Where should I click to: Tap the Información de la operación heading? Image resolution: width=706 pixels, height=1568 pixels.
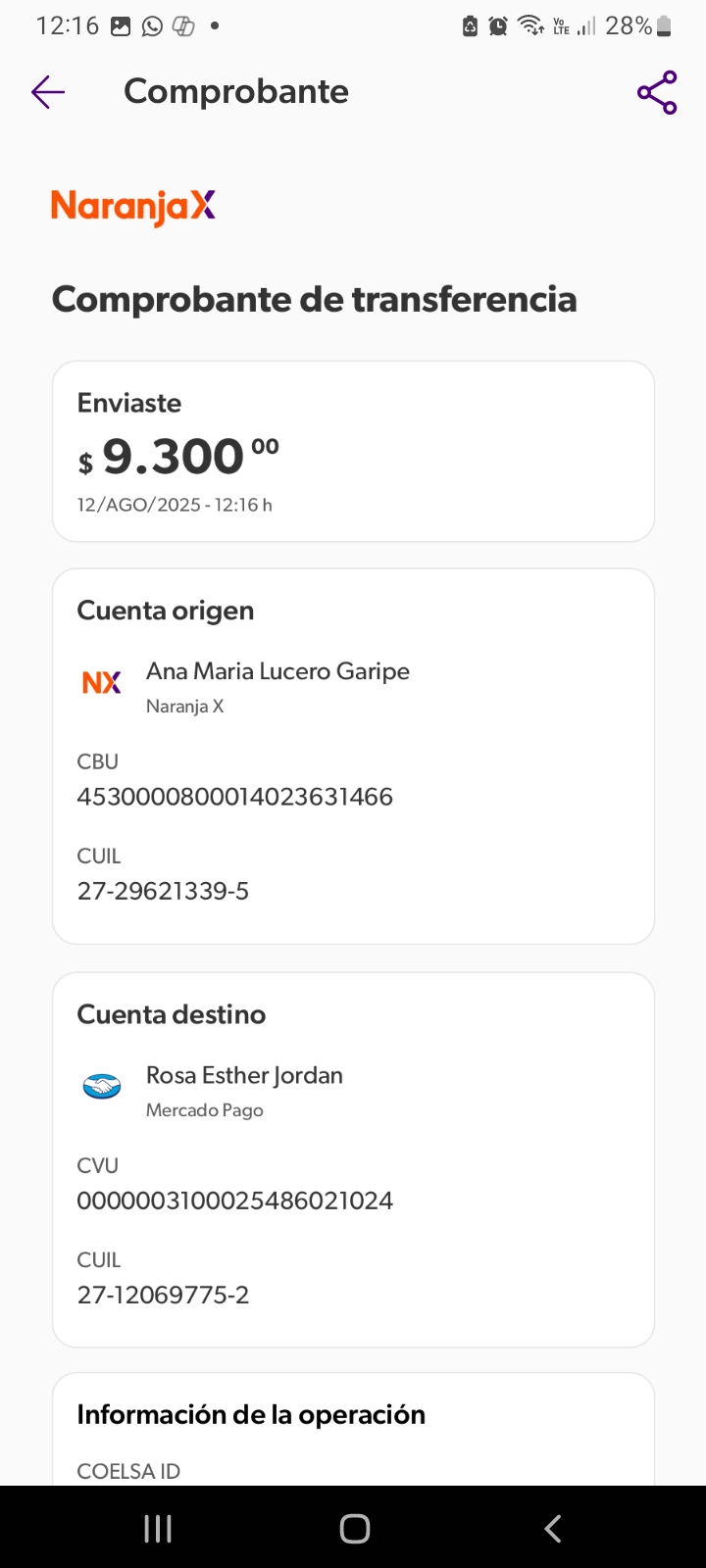click(x=251, y=1414)
